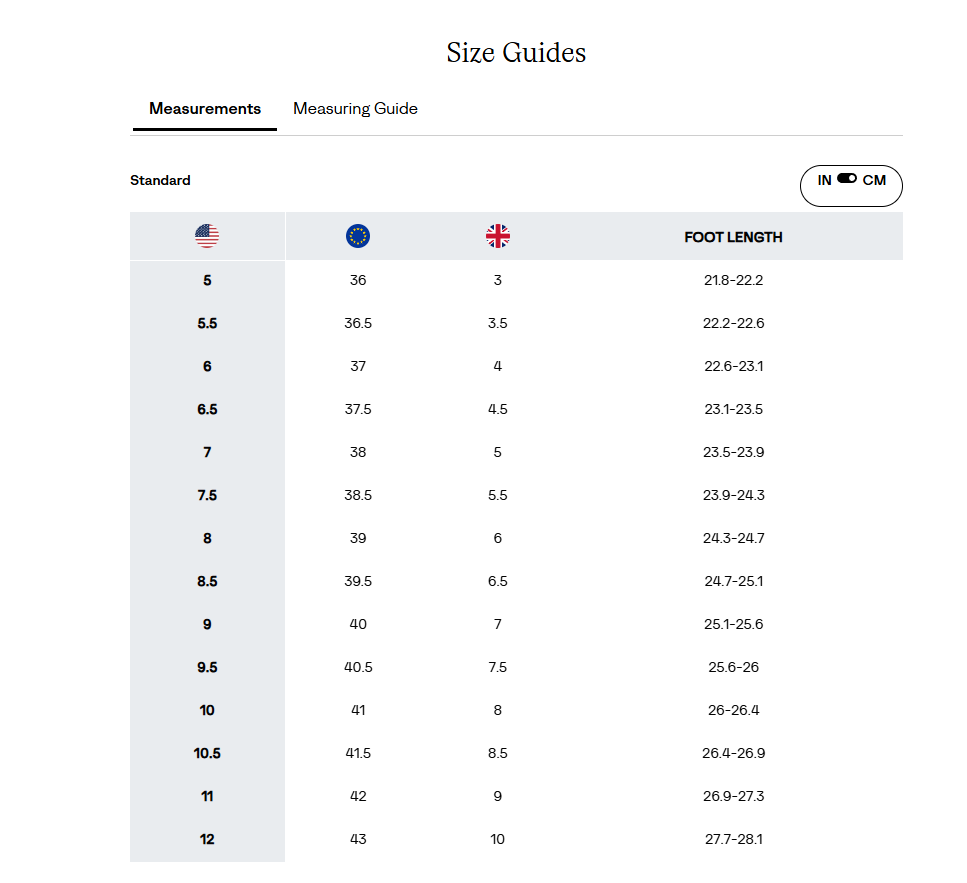
Task: Click UK size 6.5 value
Action: 498,581
